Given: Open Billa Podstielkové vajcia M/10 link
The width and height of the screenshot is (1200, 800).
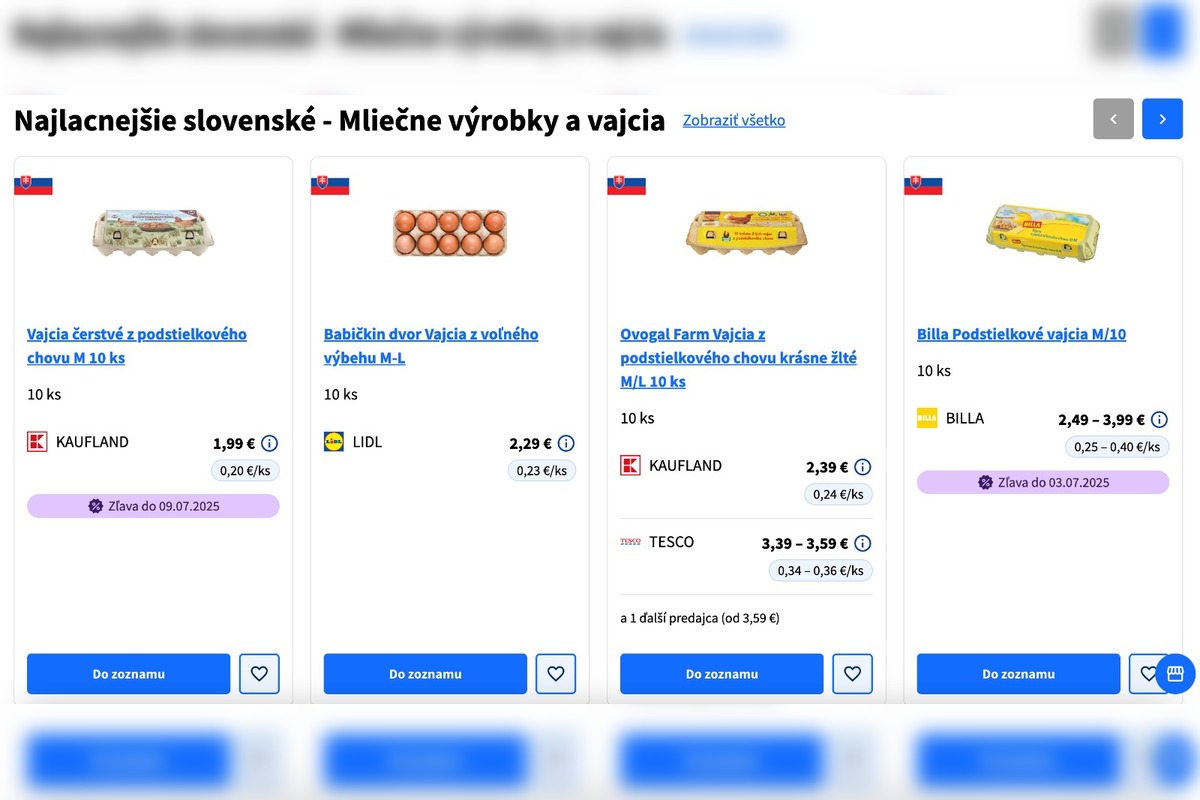Looking at the screenshot, I should (x=1021, y=334).
